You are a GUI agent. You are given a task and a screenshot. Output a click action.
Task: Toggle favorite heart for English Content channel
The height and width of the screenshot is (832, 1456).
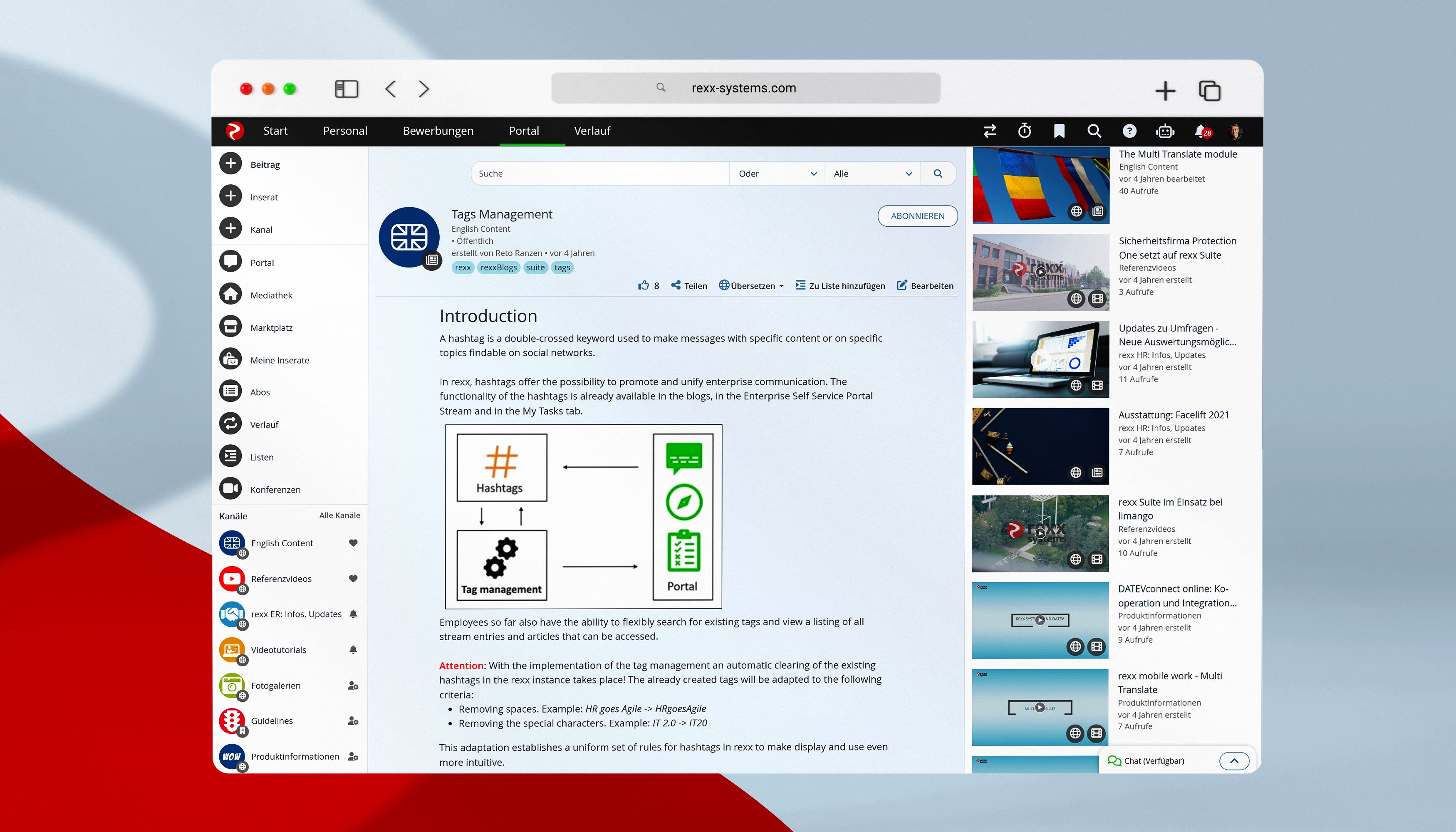(353, 543)
